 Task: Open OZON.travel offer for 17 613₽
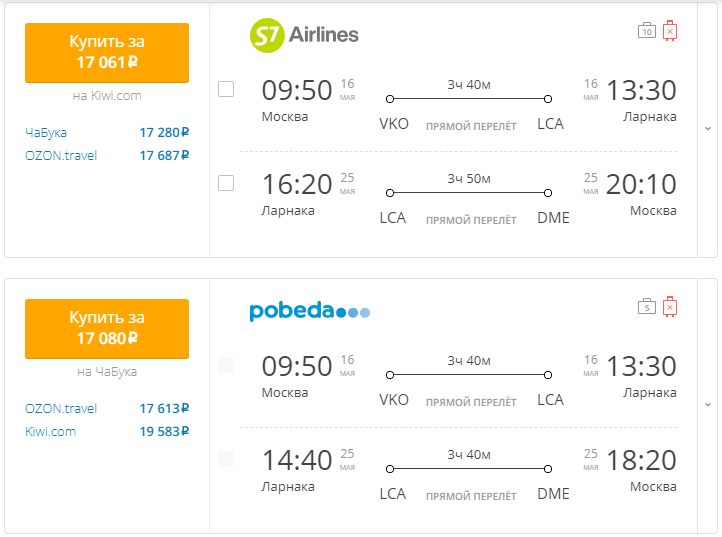[107, 409]
